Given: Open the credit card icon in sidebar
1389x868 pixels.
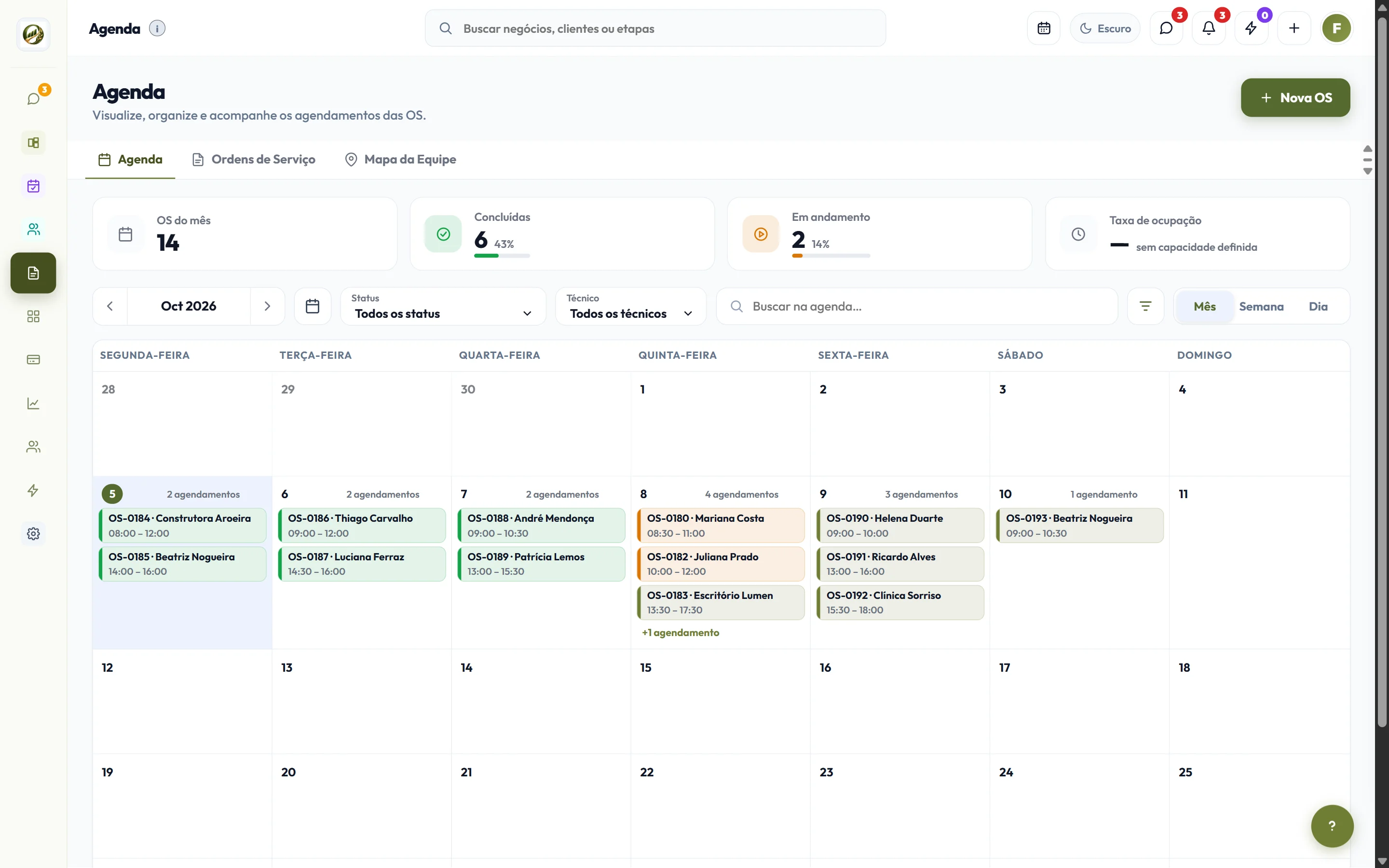Looking at the screenshot, I should [33, 360].
